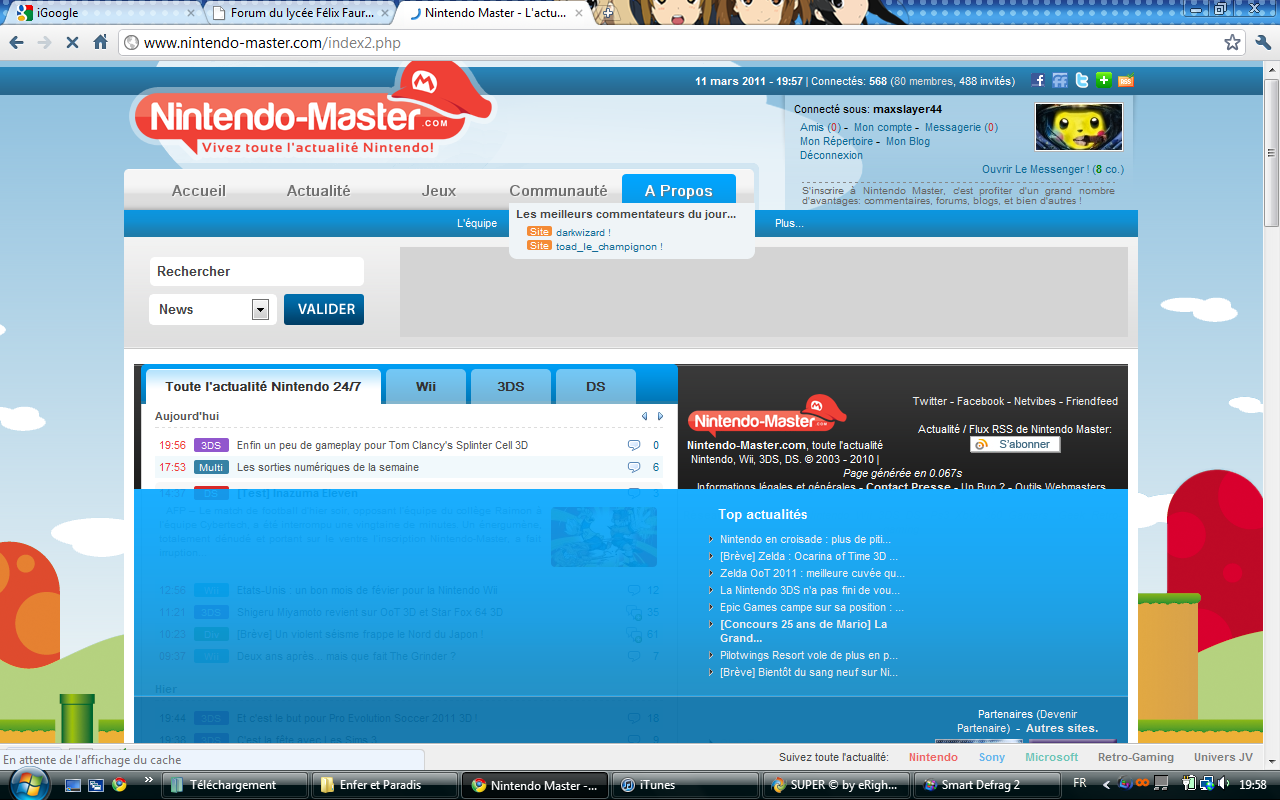The image size is (1280, 800).
Task: Click the VALIDER search button
Action: click(x=324, y=309)
